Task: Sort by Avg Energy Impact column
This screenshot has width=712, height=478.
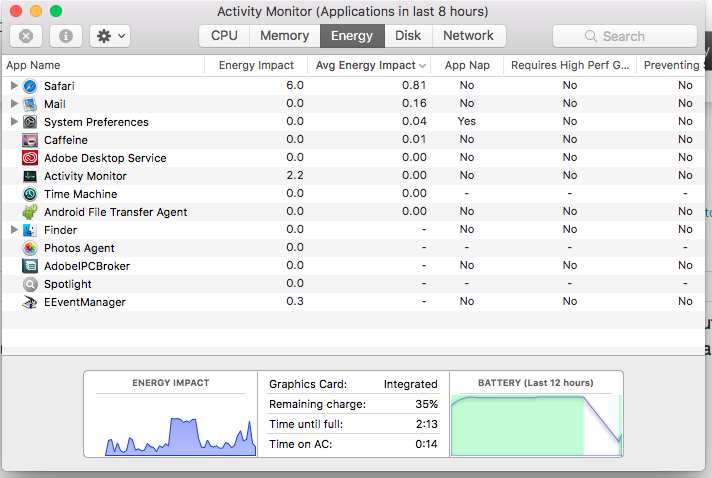Action: coord(366,66)
